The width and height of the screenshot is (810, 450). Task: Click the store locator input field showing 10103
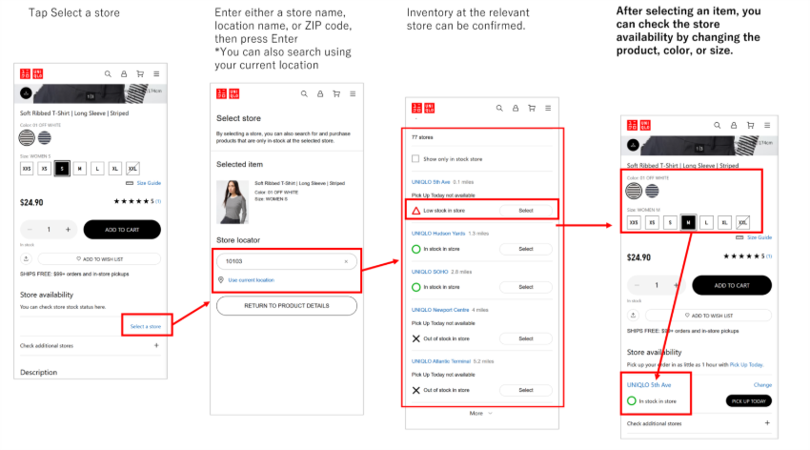280,261
